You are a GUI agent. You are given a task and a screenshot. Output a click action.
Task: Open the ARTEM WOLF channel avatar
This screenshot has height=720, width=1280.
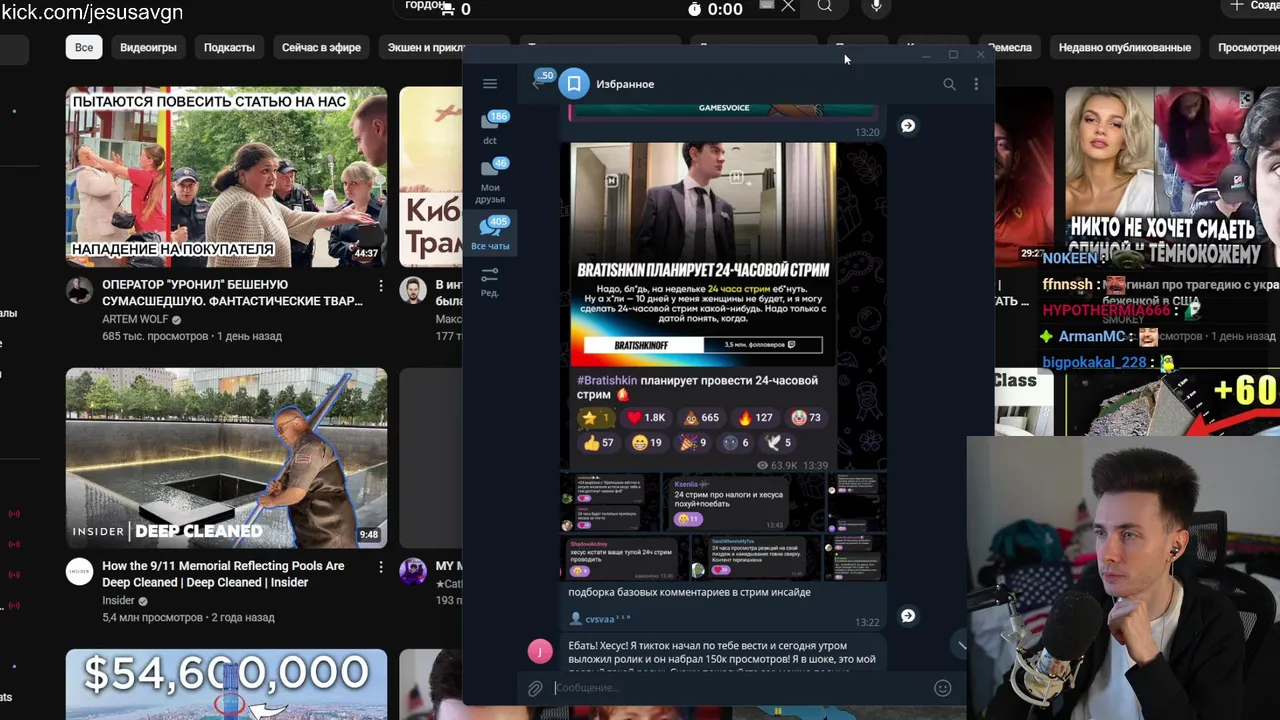(79, 291)
